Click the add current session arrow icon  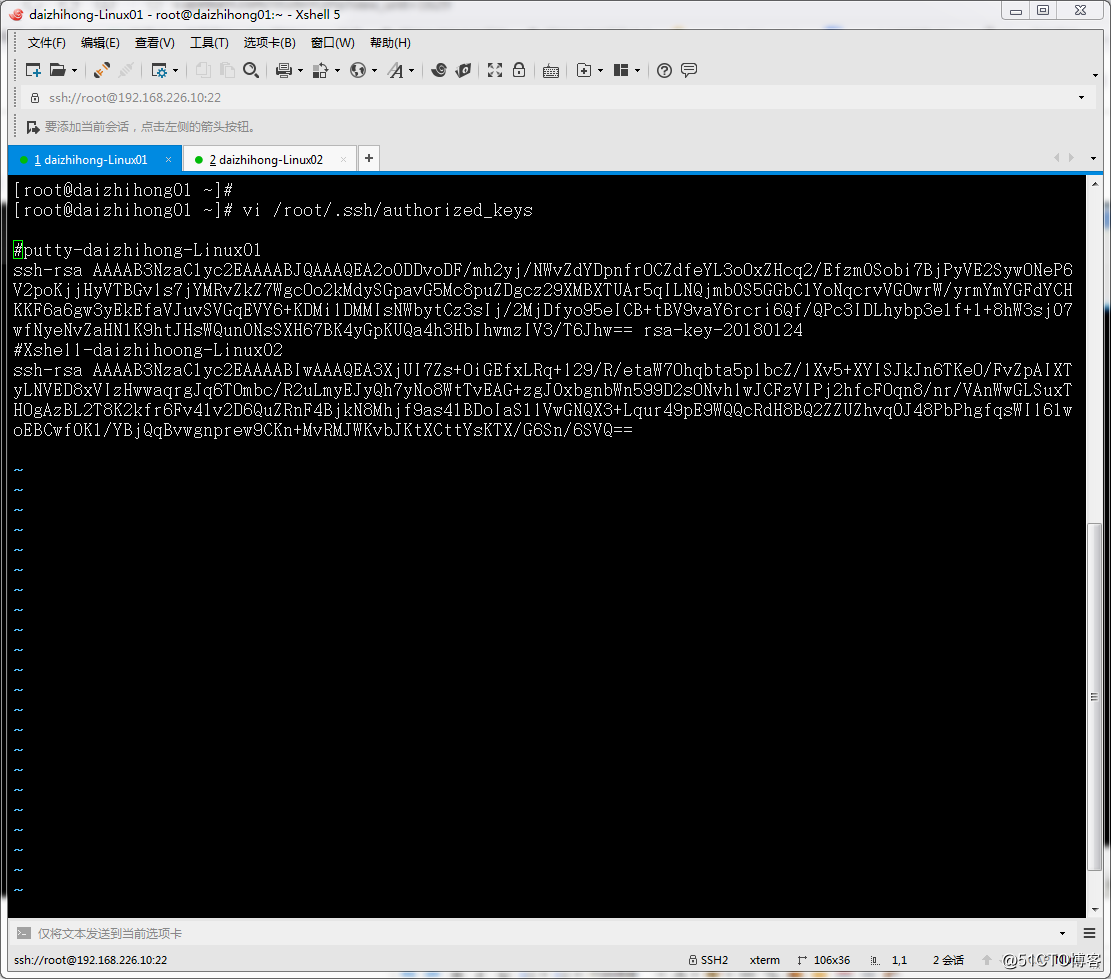(33, 127)
